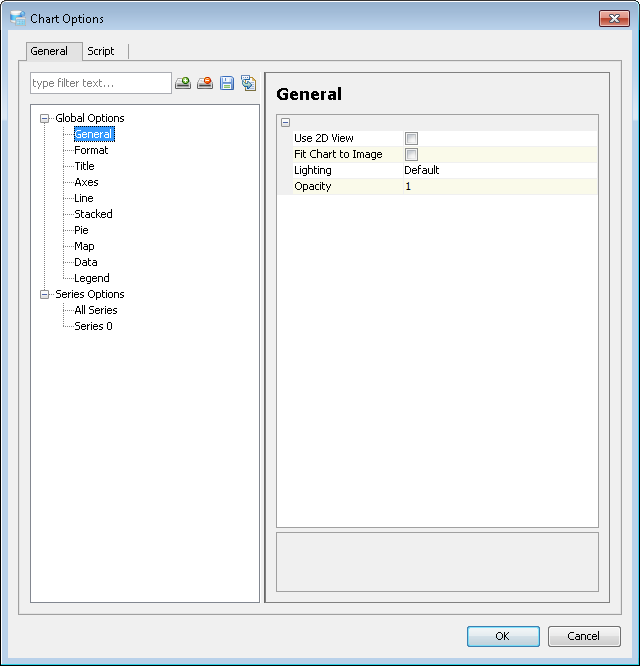
Task: Select the Stacked tree item
Action: point(93,214)
